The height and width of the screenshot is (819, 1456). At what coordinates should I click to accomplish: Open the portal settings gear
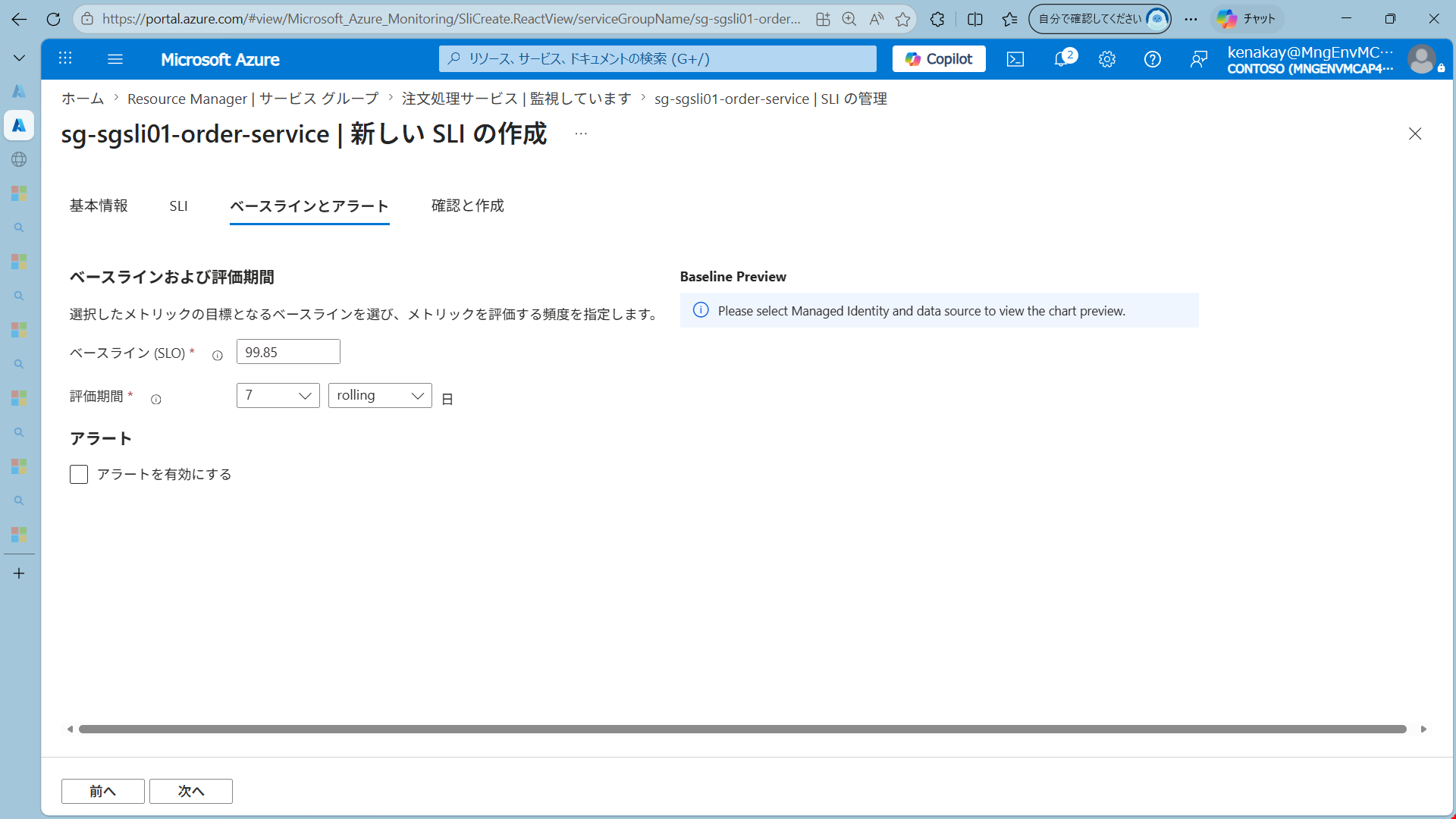(1107, 59)
